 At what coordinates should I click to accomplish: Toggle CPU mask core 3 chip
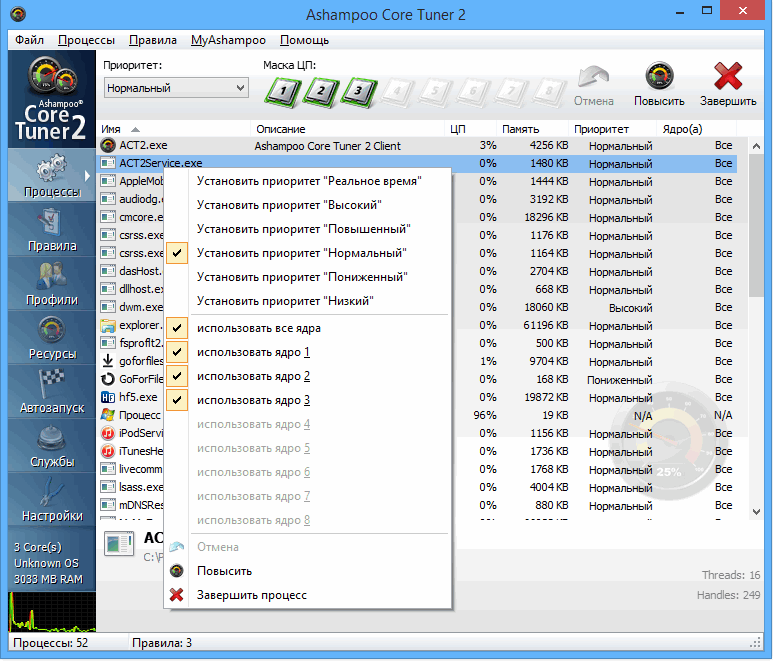359,92
